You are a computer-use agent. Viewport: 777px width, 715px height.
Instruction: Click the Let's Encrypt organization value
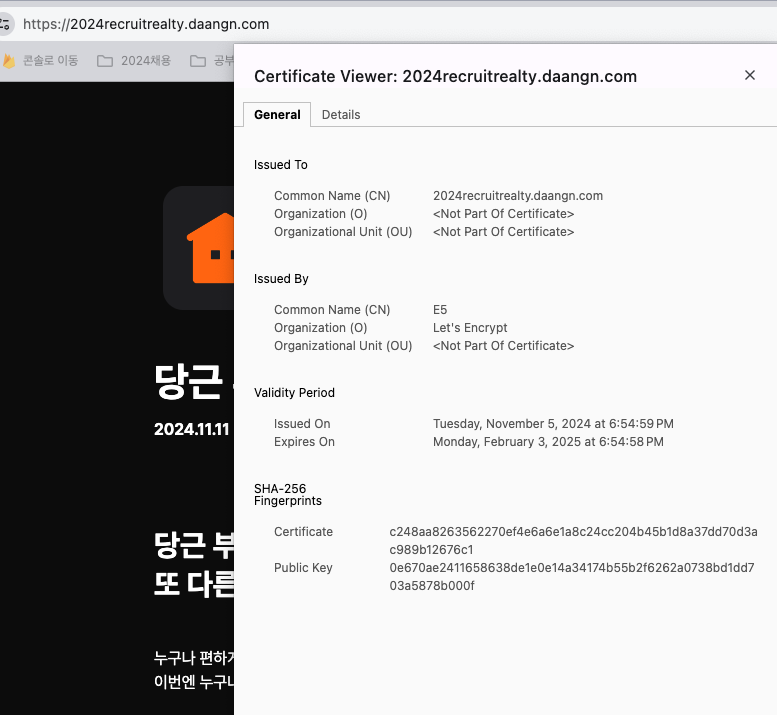(x=470, y=328)
